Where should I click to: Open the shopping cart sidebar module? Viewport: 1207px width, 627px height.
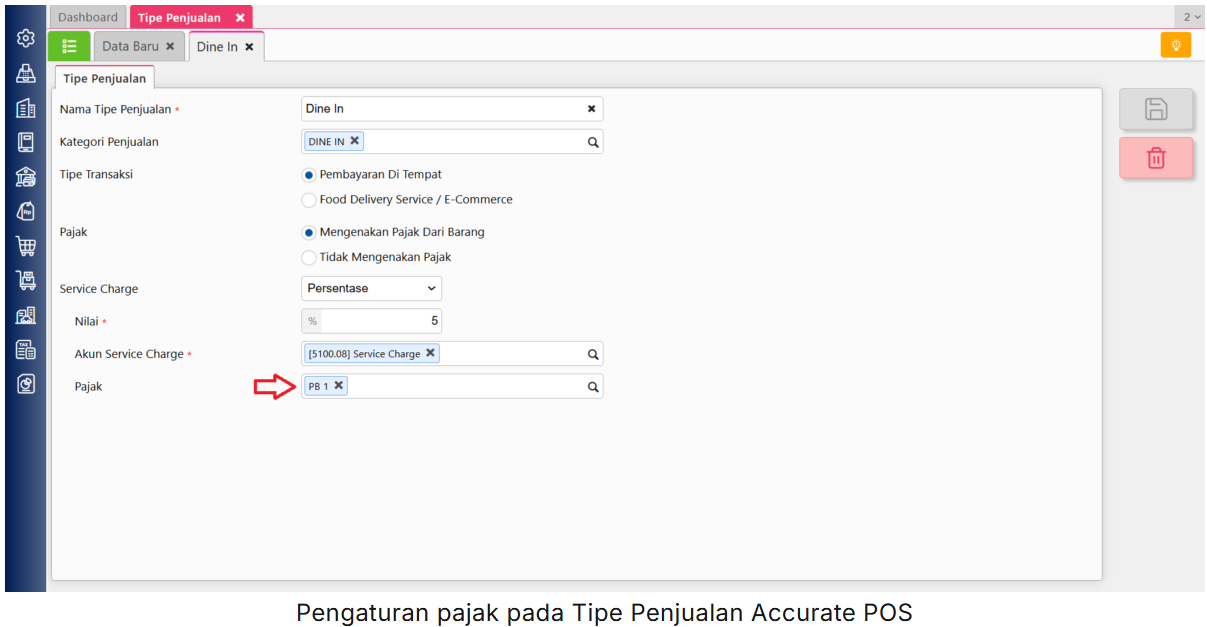click(x=26, y=246)
